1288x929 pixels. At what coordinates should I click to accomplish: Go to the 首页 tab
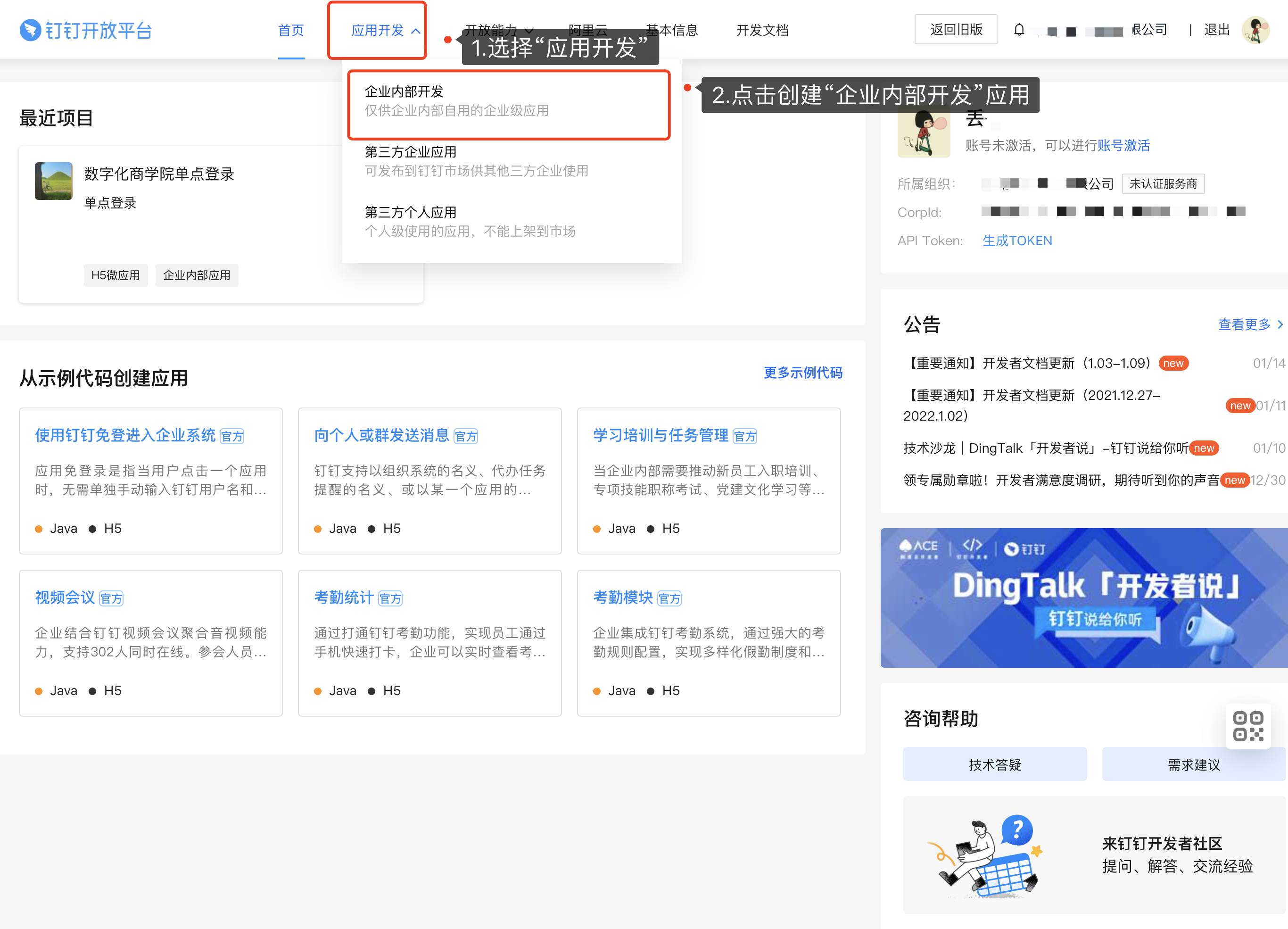point(291,30)
